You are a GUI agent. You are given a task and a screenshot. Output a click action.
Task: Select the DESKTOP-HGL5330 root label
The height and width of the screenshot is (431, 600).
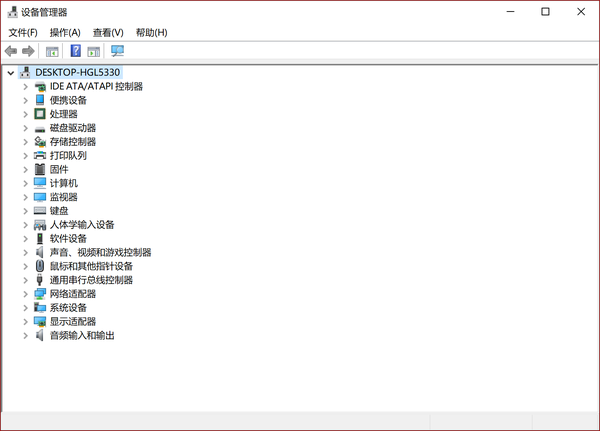pos(78,72)
